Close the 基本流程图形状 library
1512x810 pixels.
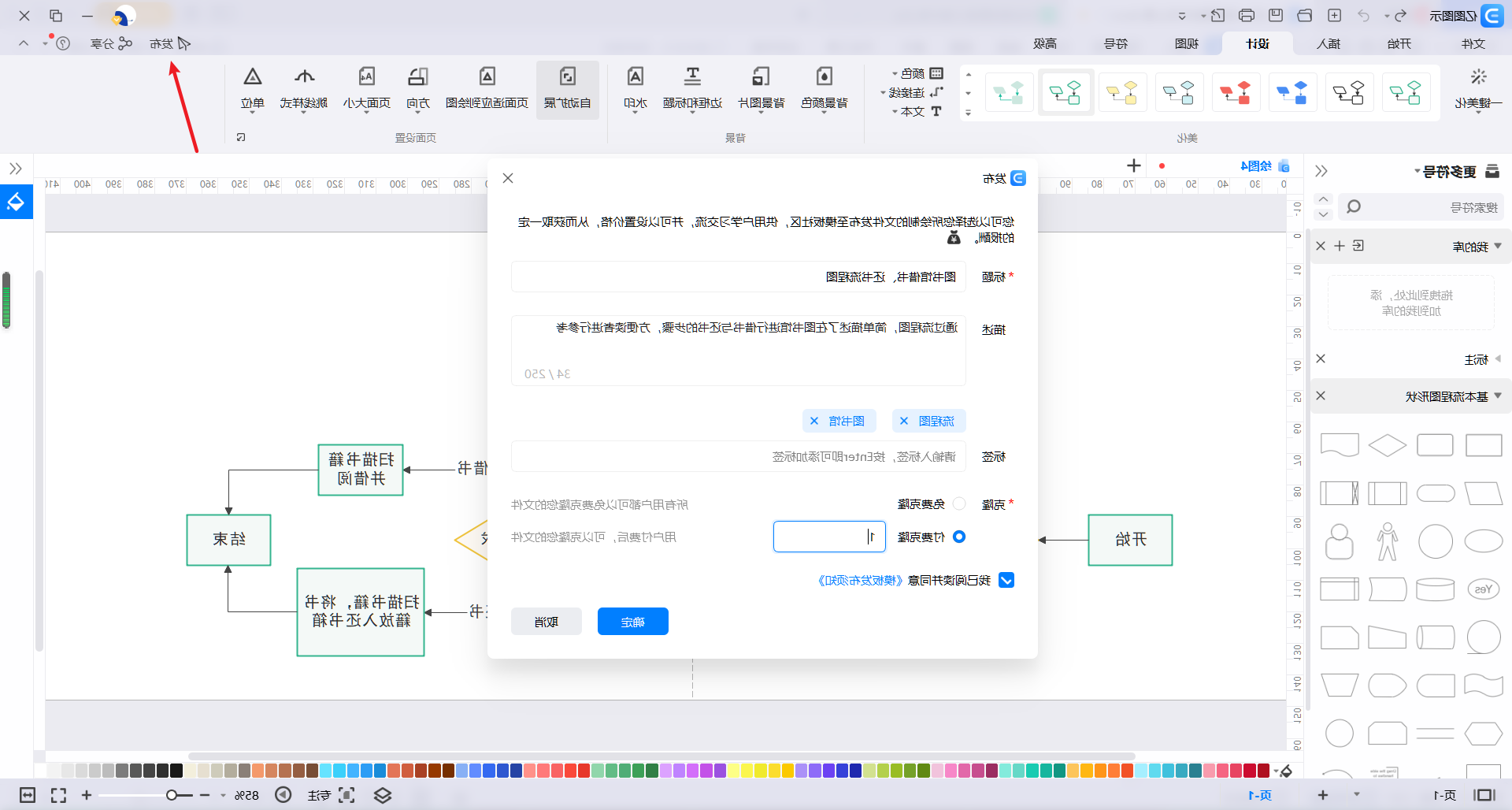pyautogui.click(x=1321, y=396)
